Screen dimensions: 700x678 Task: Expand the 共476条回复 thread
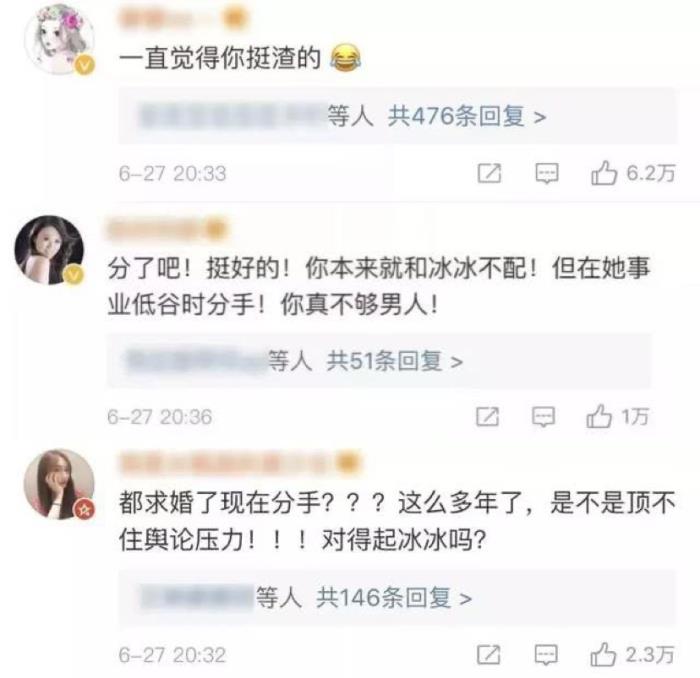point(467,116)
